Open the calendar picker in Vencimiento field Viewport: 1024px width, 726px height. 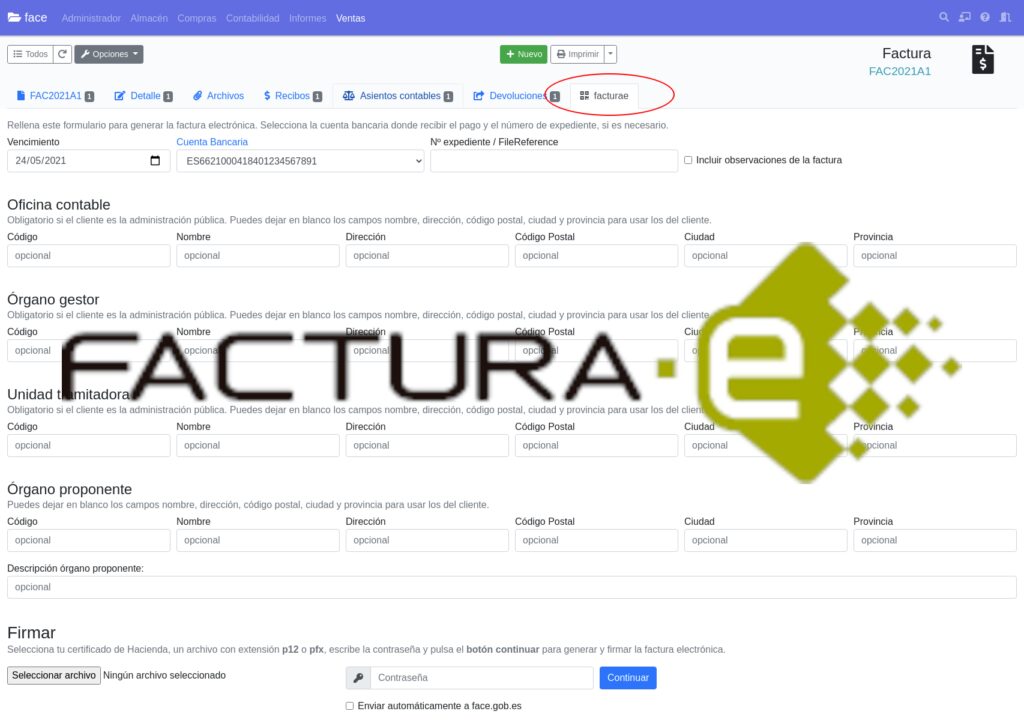click(155, 161)
